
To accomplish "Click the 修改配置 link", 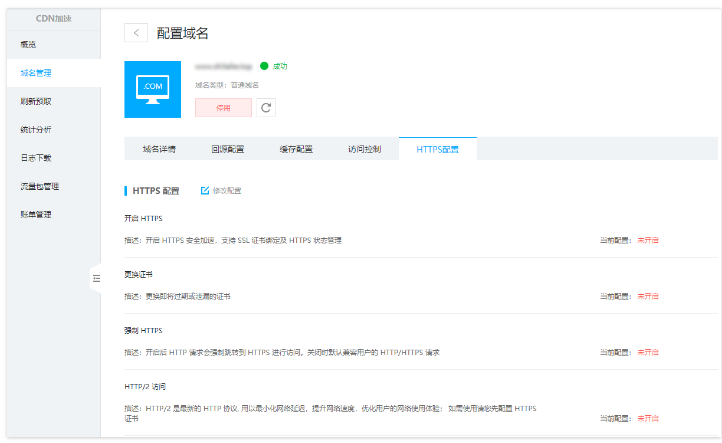I will click(x=227, y=191).
